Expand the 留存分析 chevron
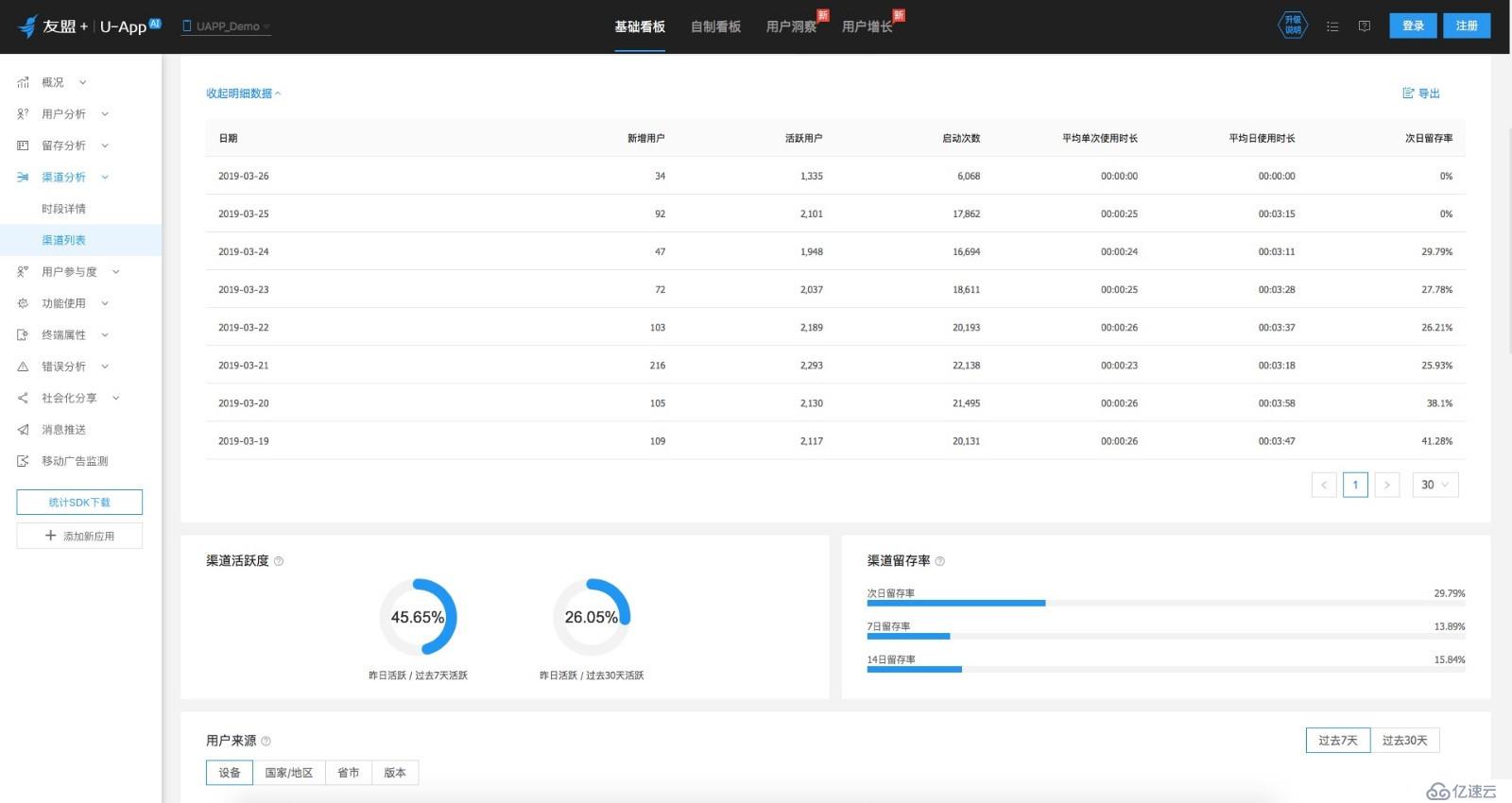 (105, 145)
